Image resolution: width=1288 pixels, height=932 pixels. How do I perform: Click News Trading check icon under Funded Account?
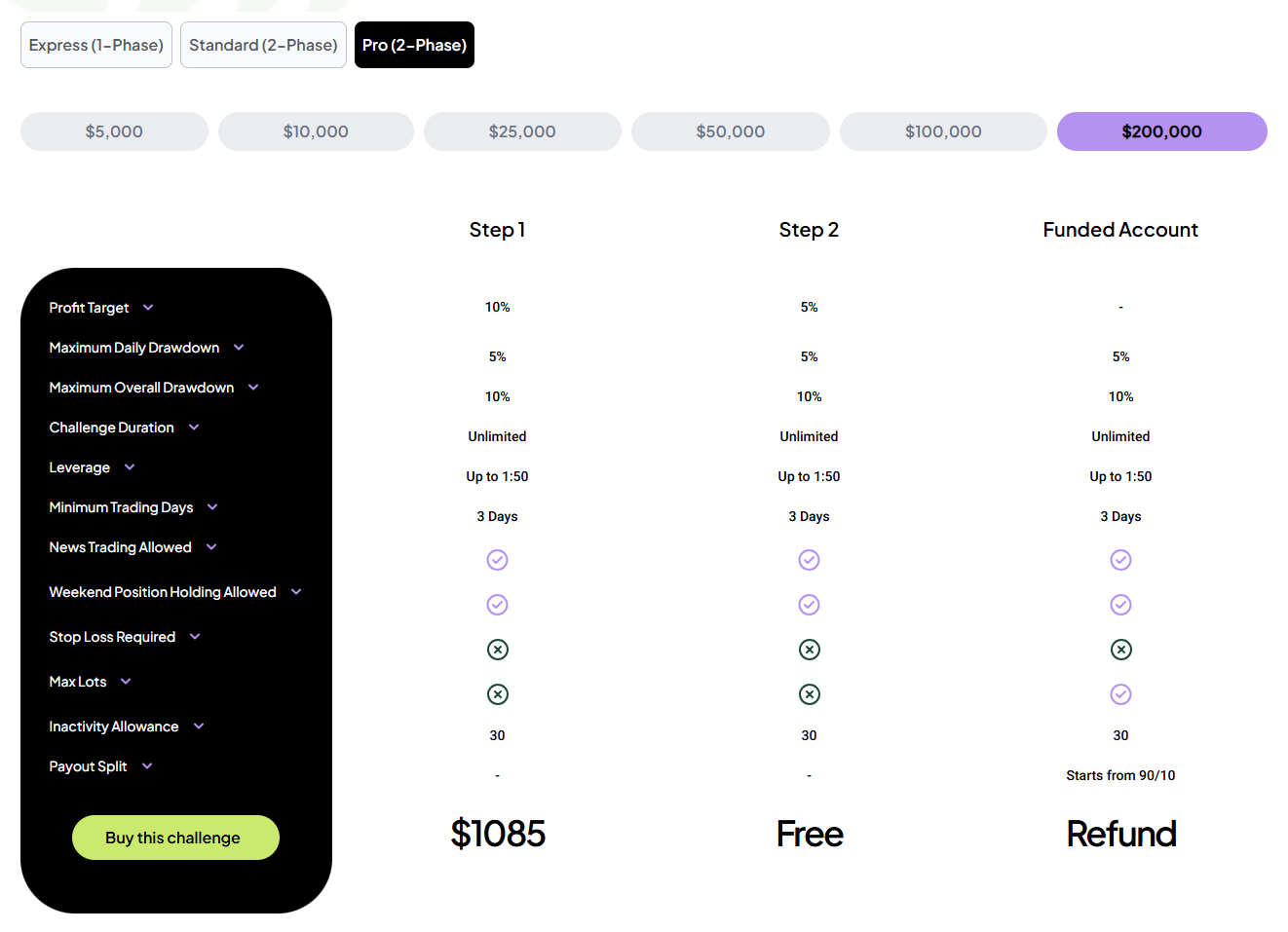(x=1120, y=560)
